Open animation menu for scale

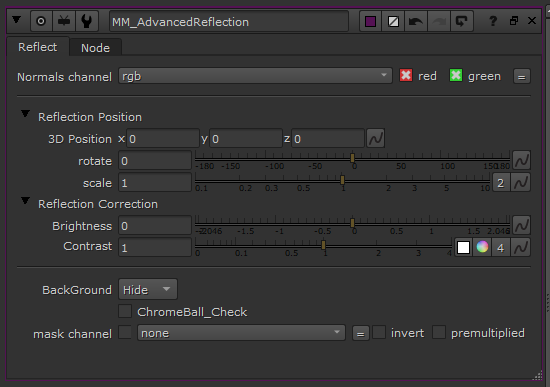click(521, 182)
